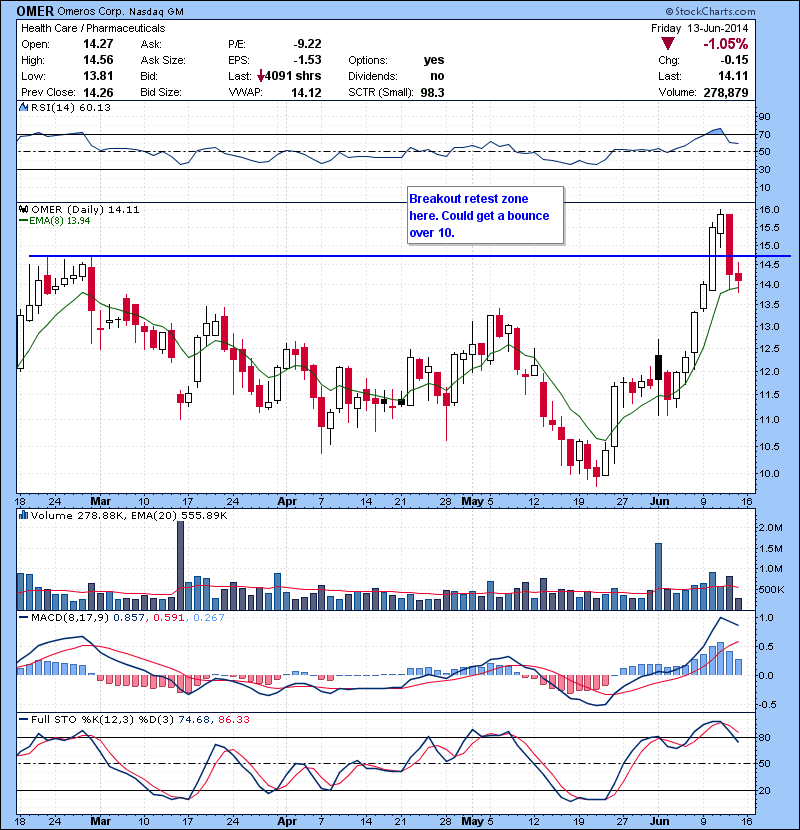Click the MACD(8,17,9) indicator label
Screen dimensions: 800x830
pyautogui.click(x=70, y=617)
